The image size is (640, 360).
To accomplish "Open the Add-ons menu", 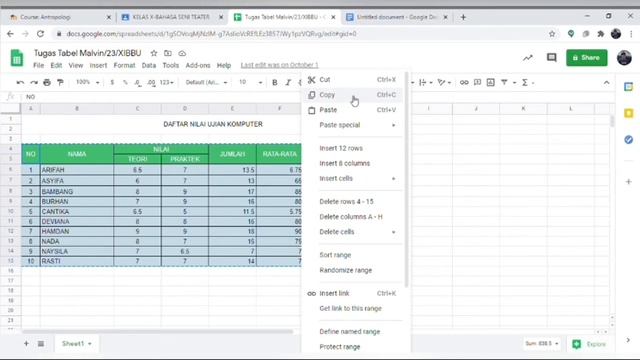I will (x=198, y=65).
